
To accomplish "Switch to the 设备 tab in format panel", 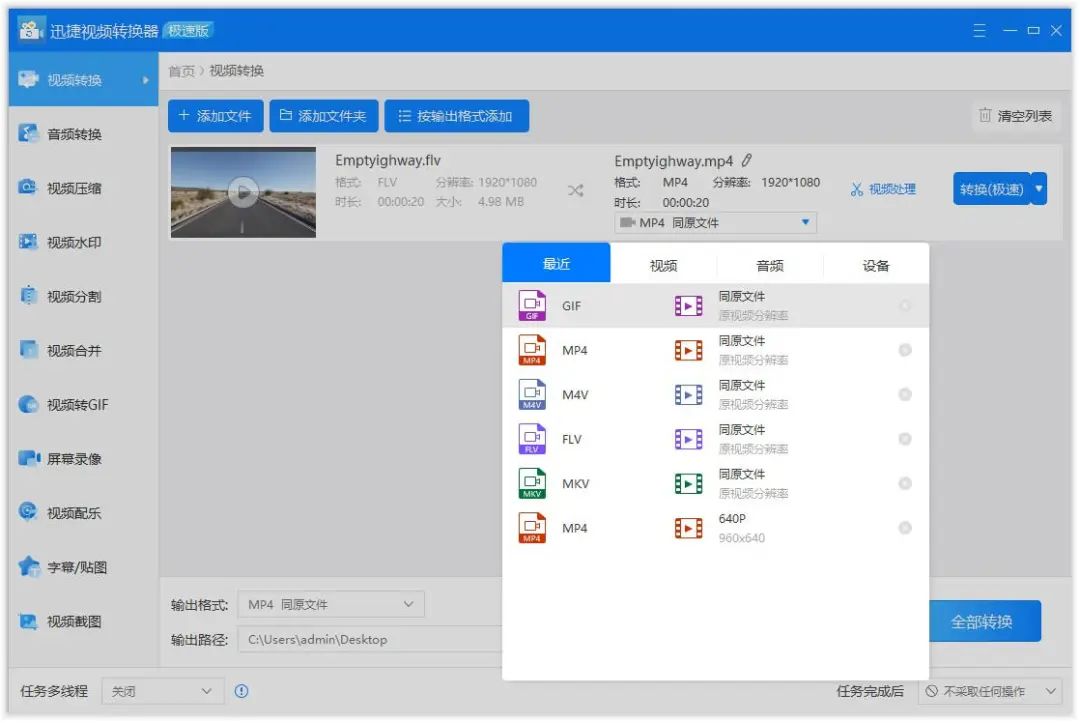I will point(875,263).
